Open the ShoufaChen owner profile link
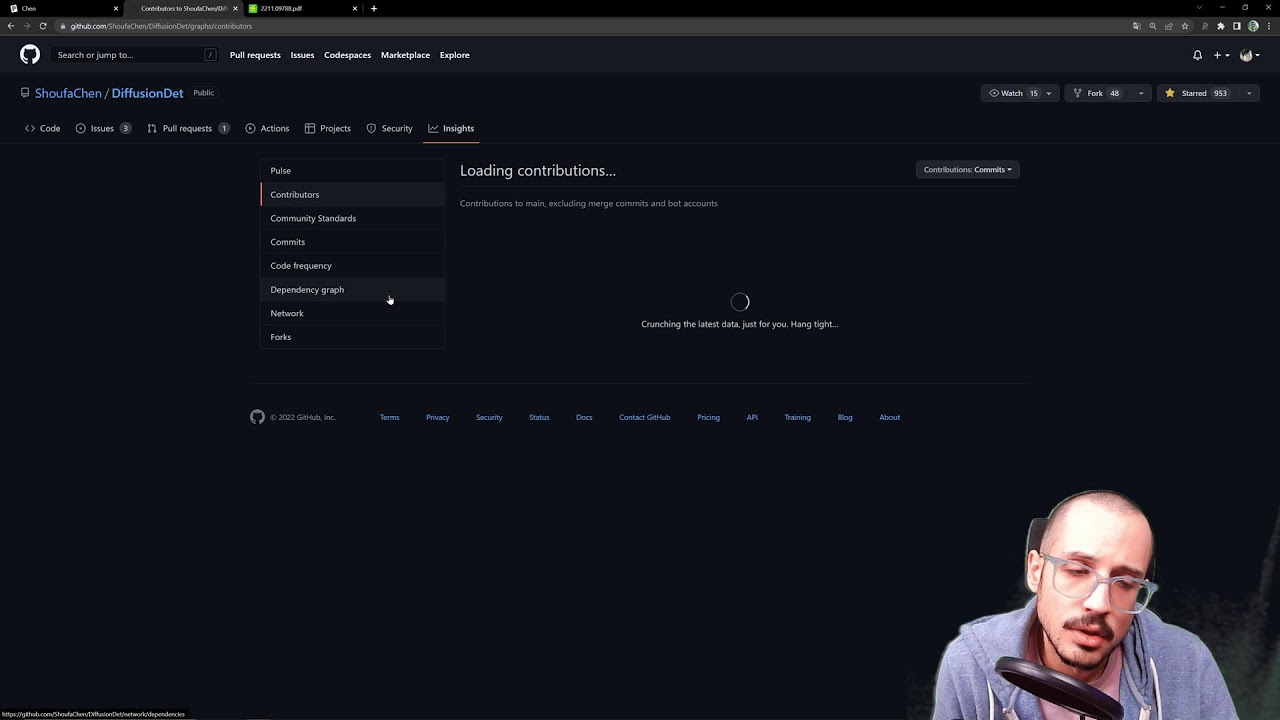This screenshot has width=1280, height=720. pos(68,93)
